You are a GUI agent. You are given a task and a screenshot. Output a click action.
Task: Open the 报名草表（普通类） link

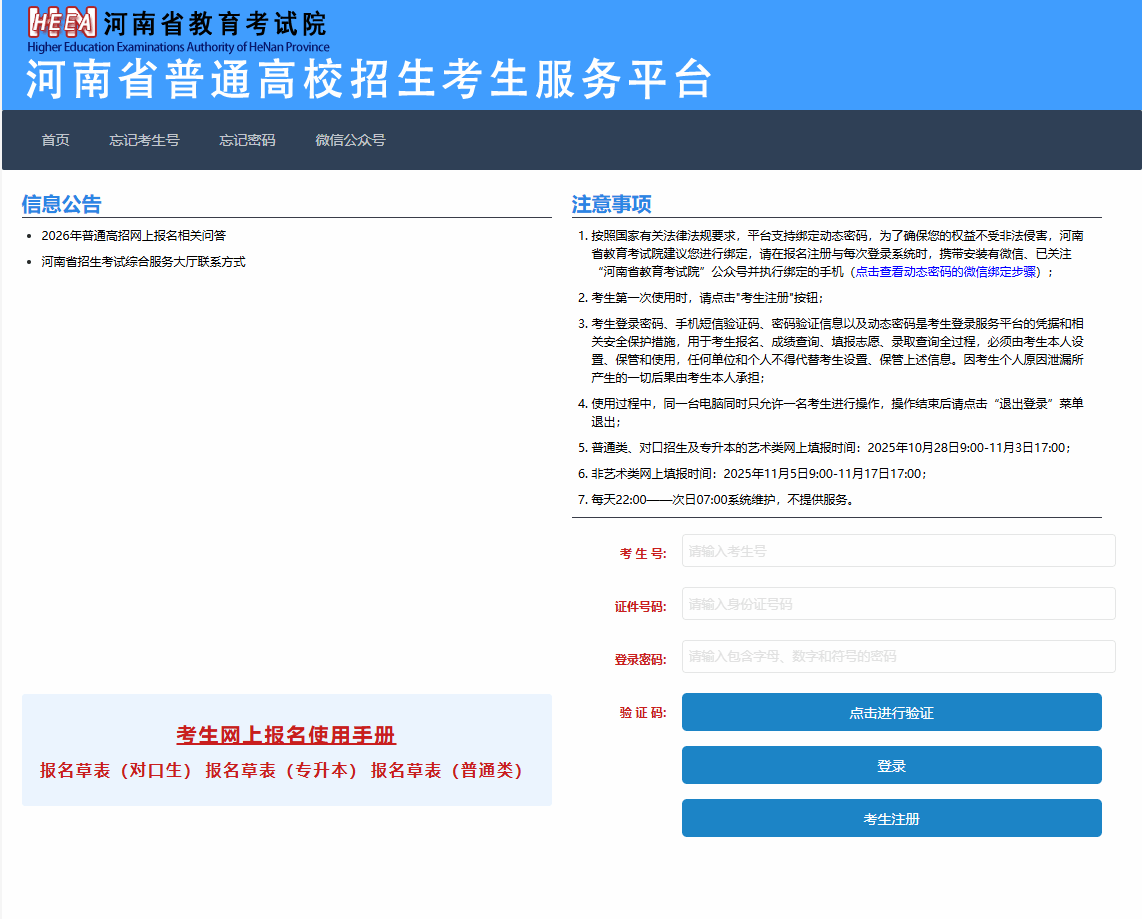pos(447,771)
